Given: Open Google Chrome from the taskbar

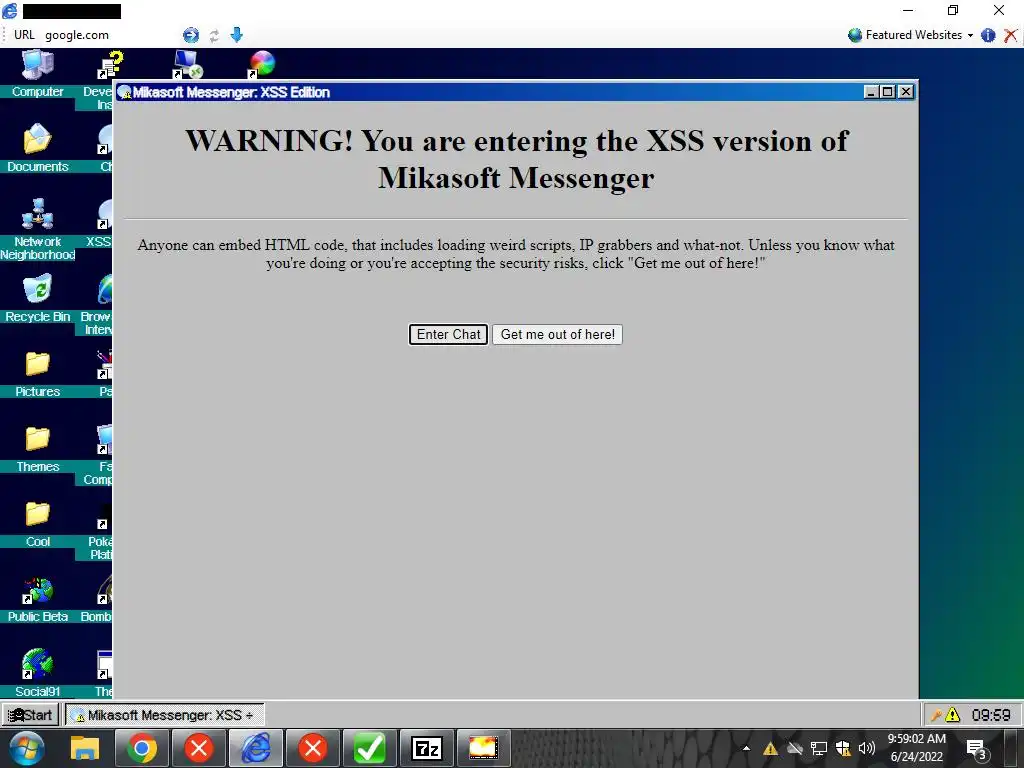Looking at the screenshot, I should click(x=142, y=748).
